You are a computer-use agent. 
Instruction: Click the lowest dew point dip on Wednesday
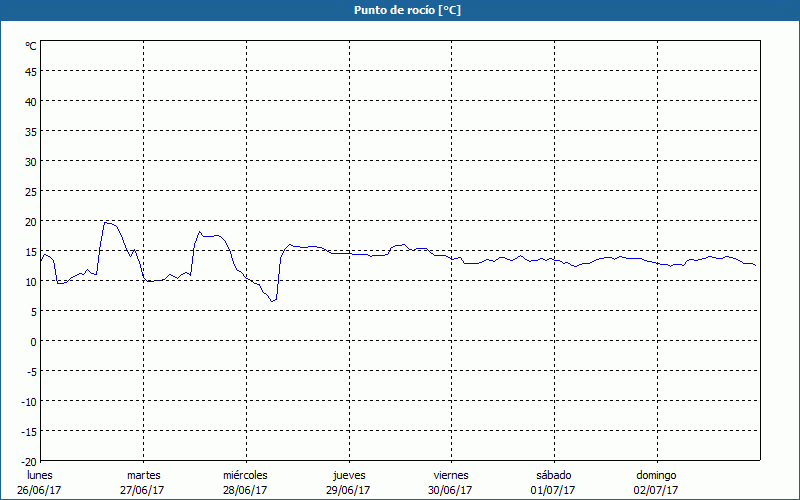point(272,301)
